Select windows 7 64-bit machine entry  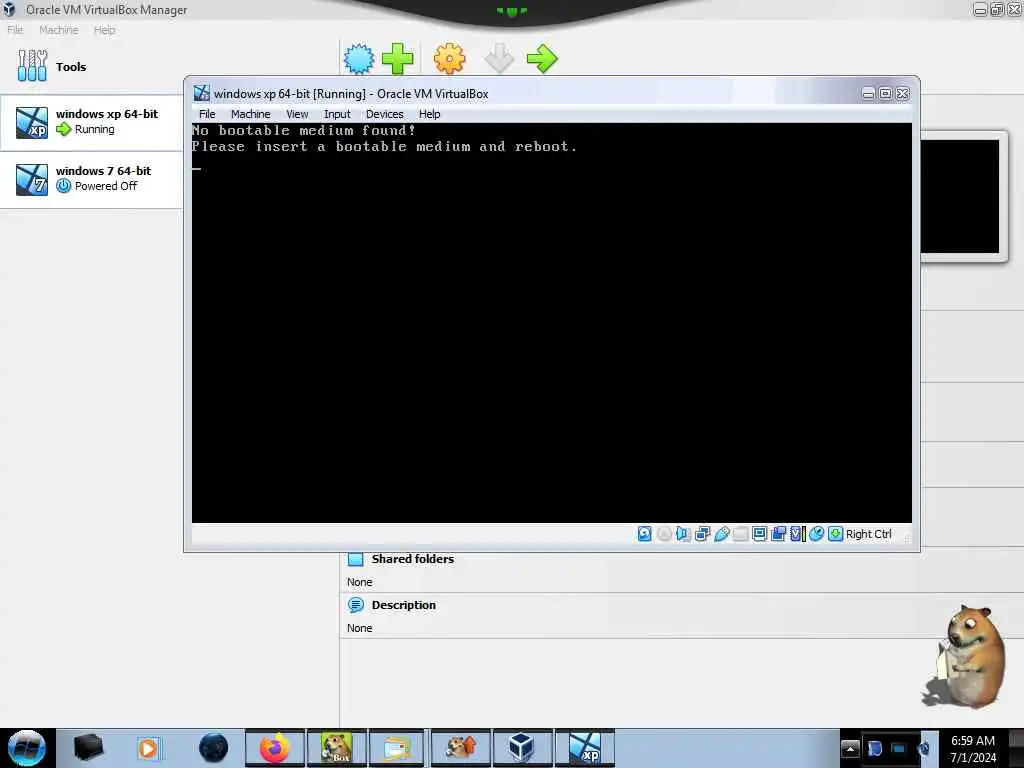[91, 180]
